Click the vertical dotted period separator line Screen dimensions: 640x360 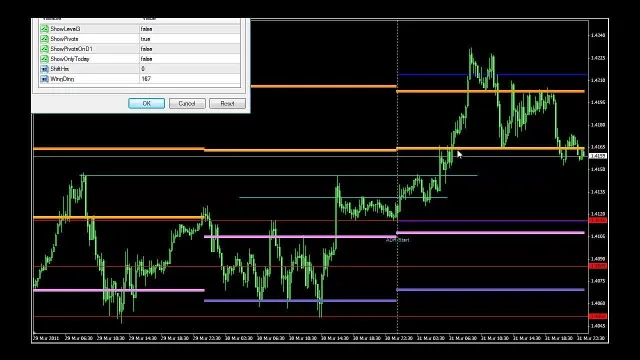pos(398,176)
